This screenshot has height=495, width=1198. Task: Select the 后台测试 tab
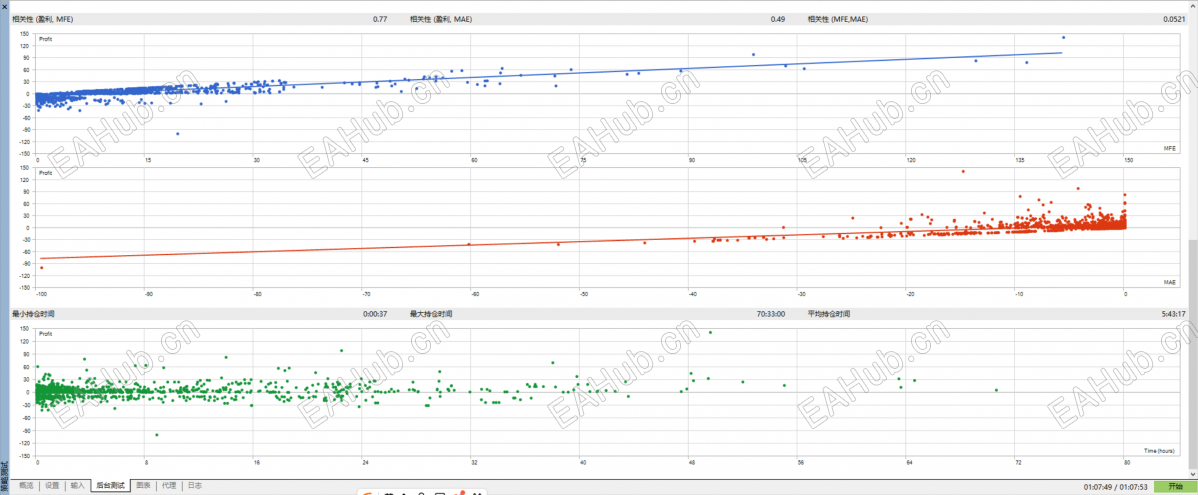click(111, 486)
